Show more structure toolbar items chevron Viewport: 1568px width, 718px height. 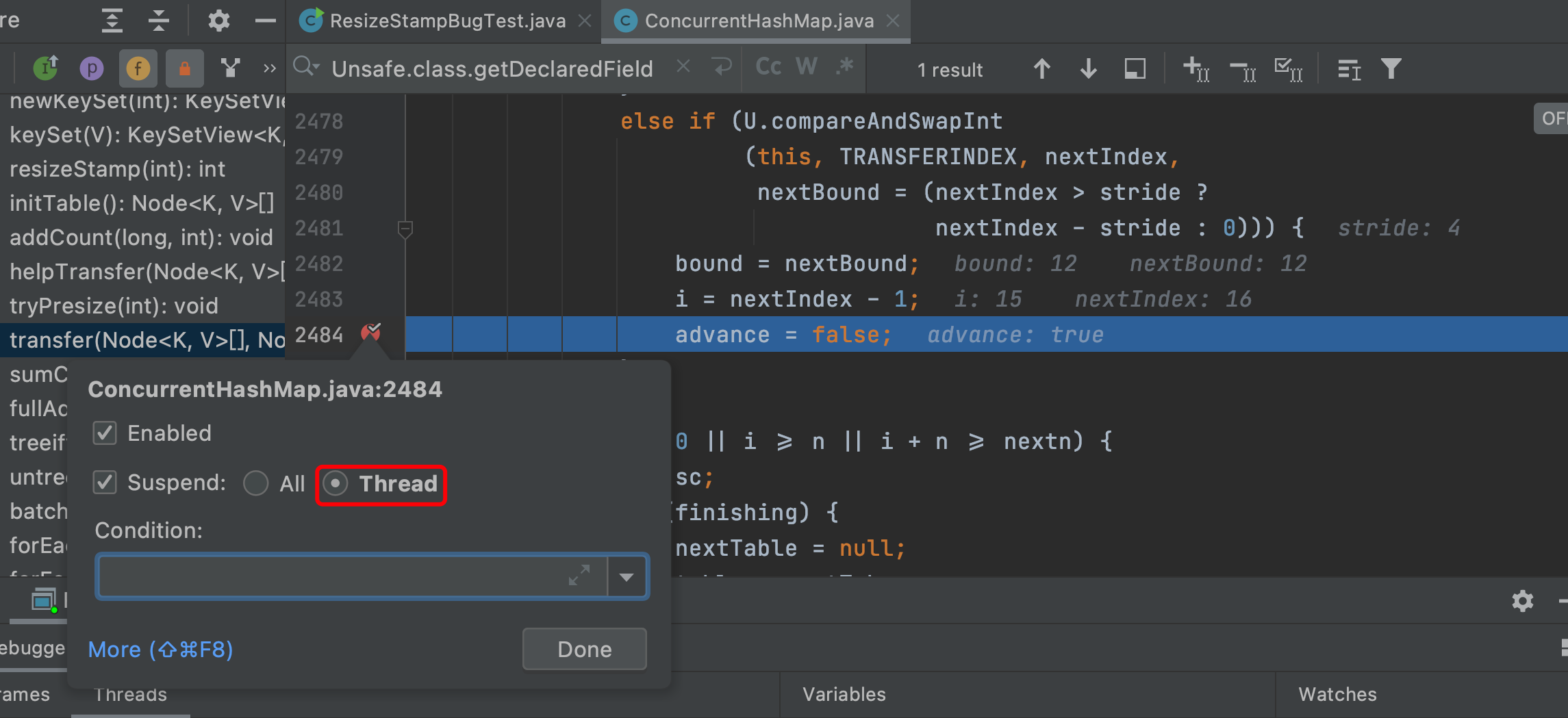pyautogui.click(x=270, y=68)
